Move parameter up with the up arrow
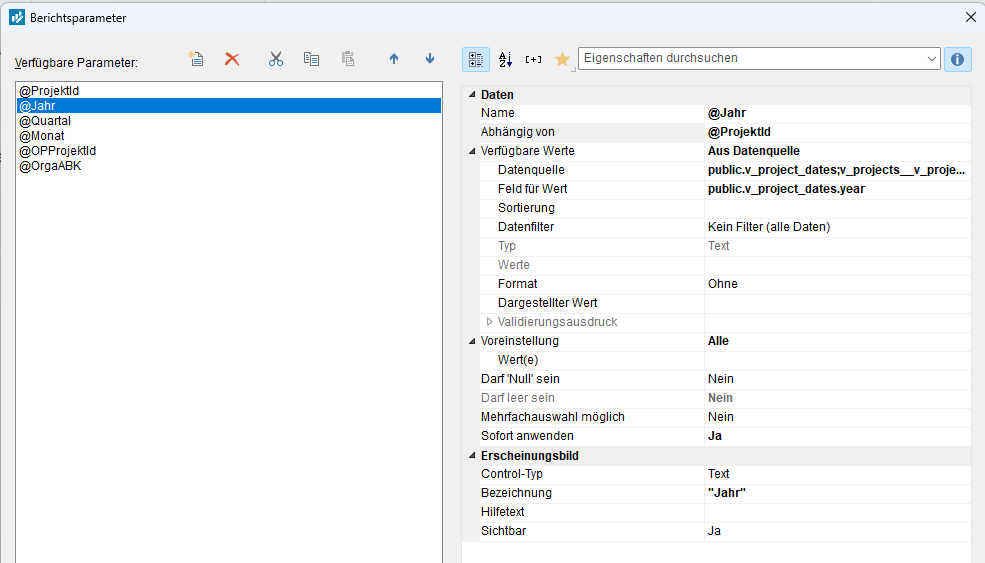The height and width of the screenshot is (563, 985). pyautogui.click(x=394, y=59)
